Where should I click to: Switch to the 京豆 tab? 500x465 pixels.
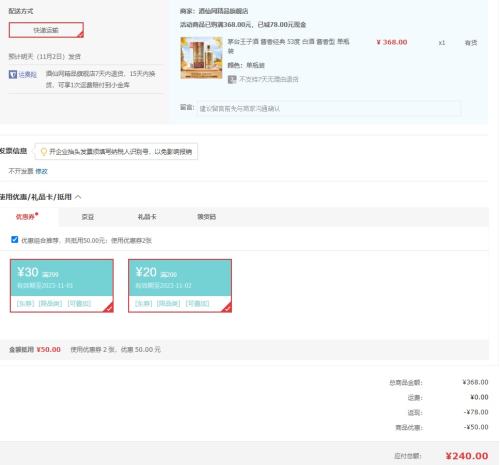coord(88,217)
